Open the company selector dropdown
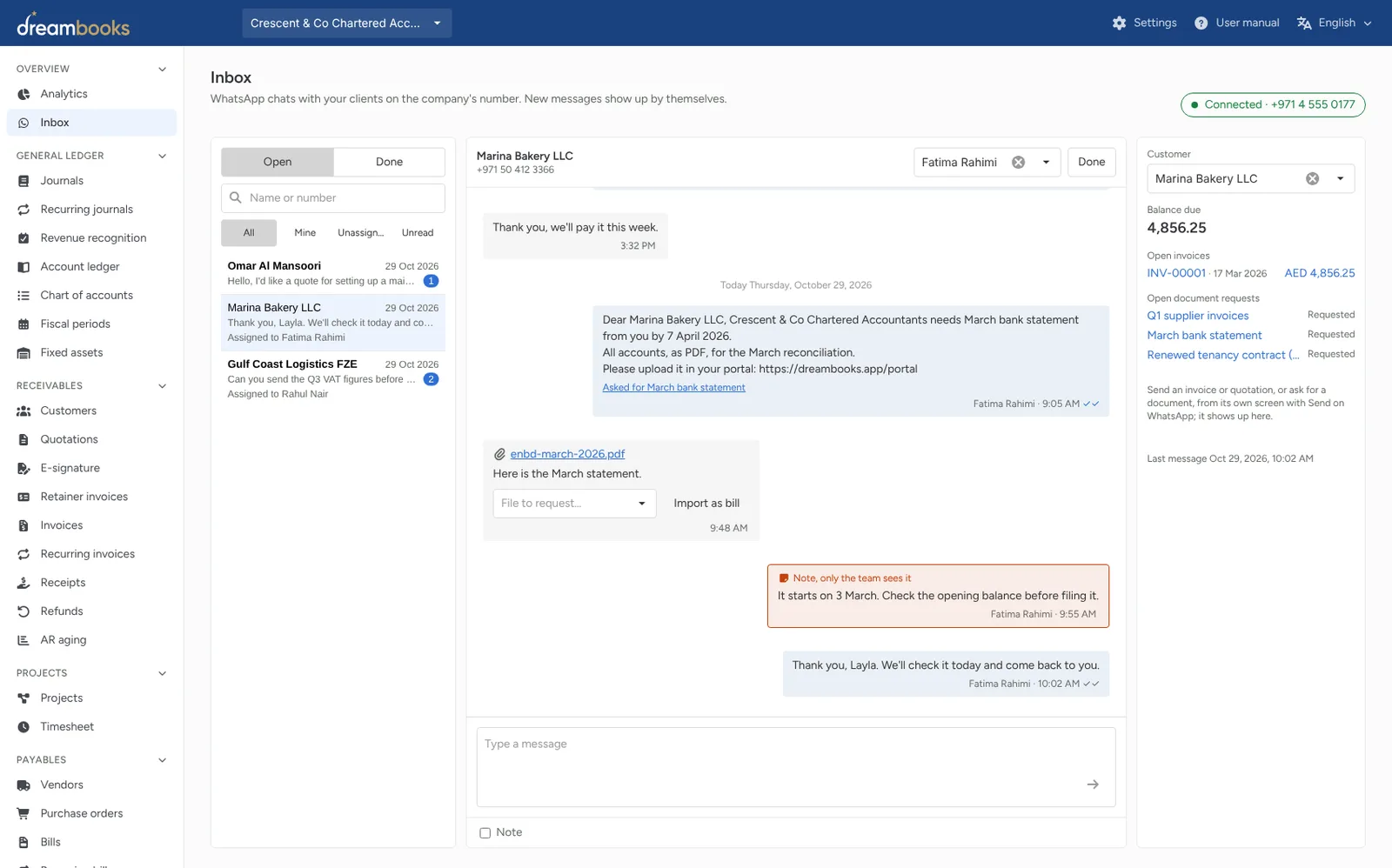Screen dimensions: 1392x868 [x=346, y=23]
